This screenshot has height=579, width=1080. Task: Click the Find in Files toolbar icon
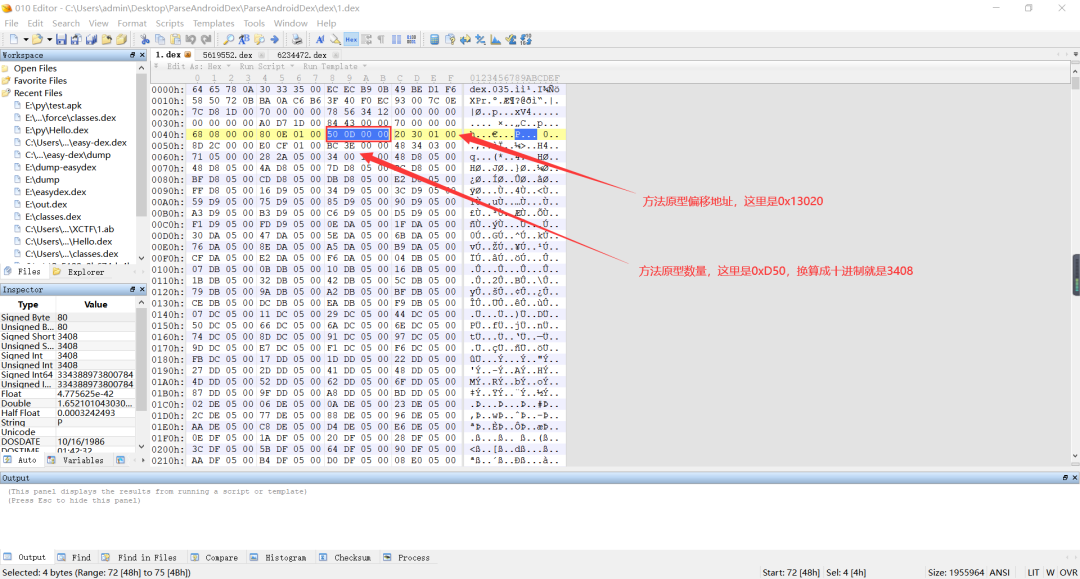coord(259,39)
